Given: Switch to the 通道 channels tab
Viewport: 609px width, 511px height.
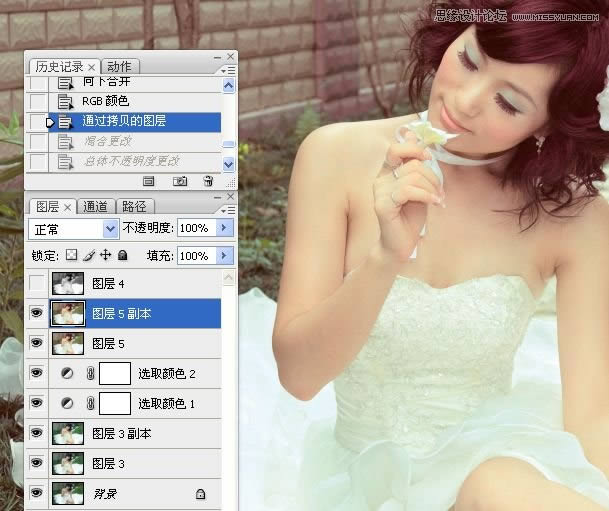Looking at the screenshot, I should pos(96,207).
